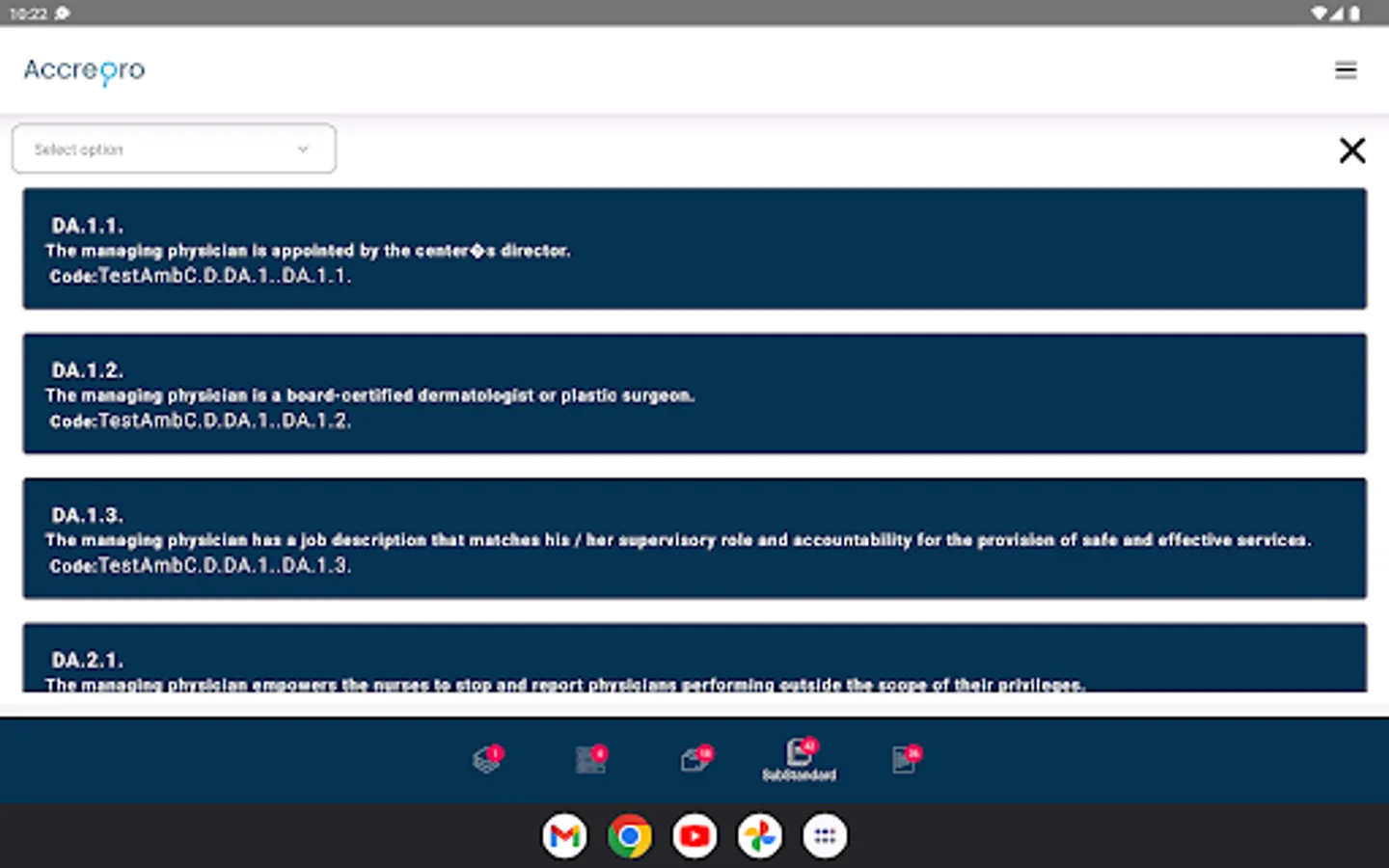Click the Wi-Fi icon in the status bar
The width and height of the screenshot is (1389, 868).
(1319, 14)
